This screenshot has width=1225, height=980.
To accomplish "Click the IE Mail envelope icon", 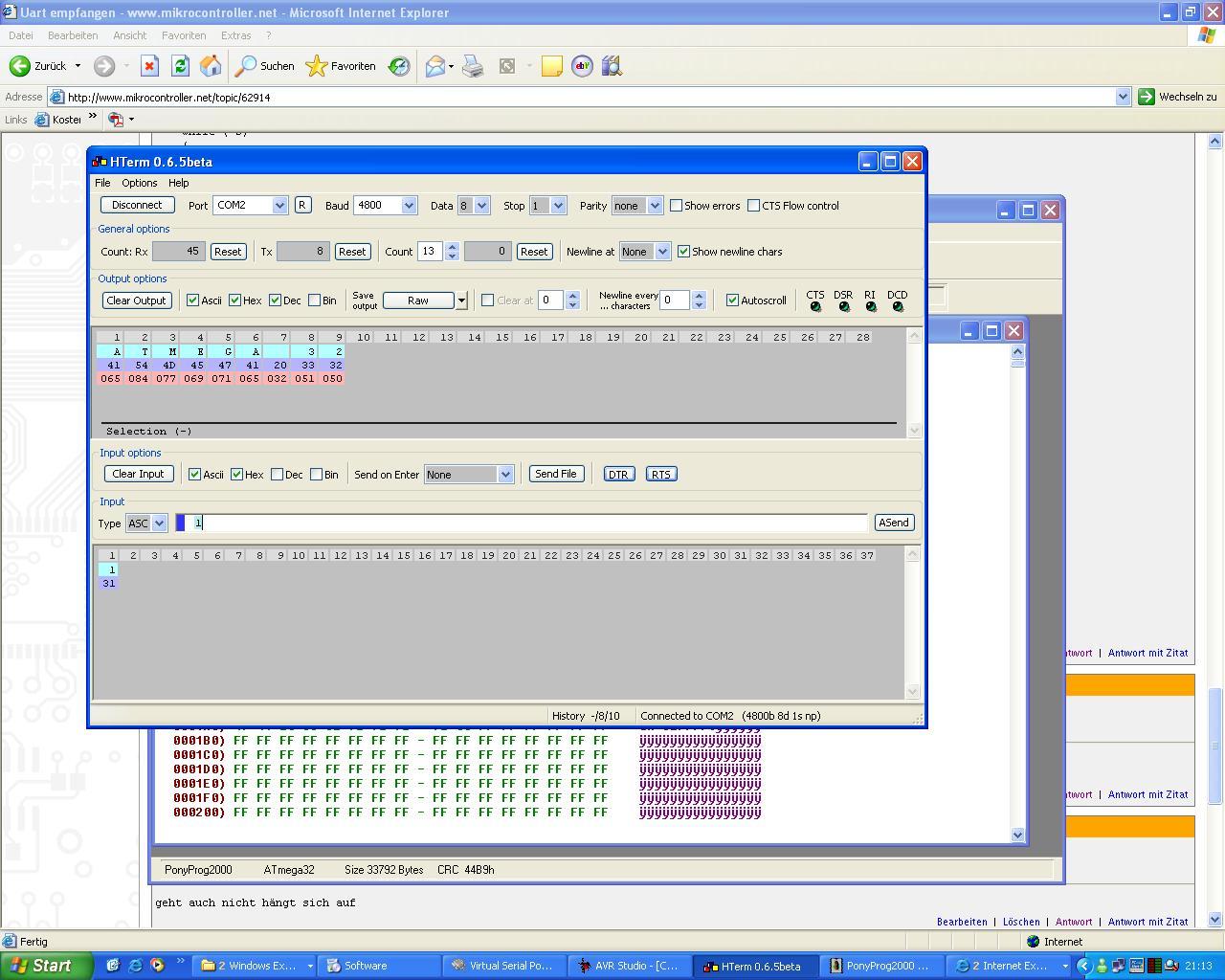I will [x=435, y=66].
